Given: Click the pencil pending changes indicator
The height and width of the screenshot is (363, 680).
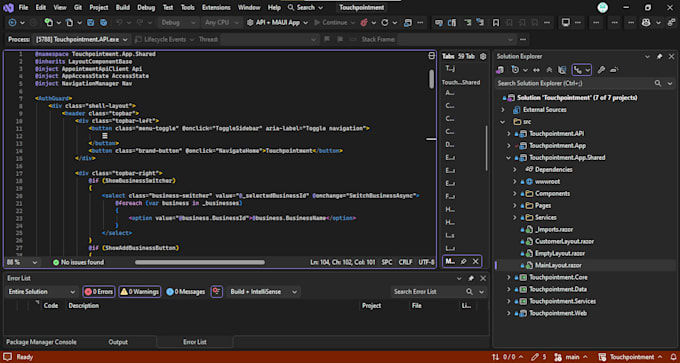Looking at the screenshot, I should 538,357.
